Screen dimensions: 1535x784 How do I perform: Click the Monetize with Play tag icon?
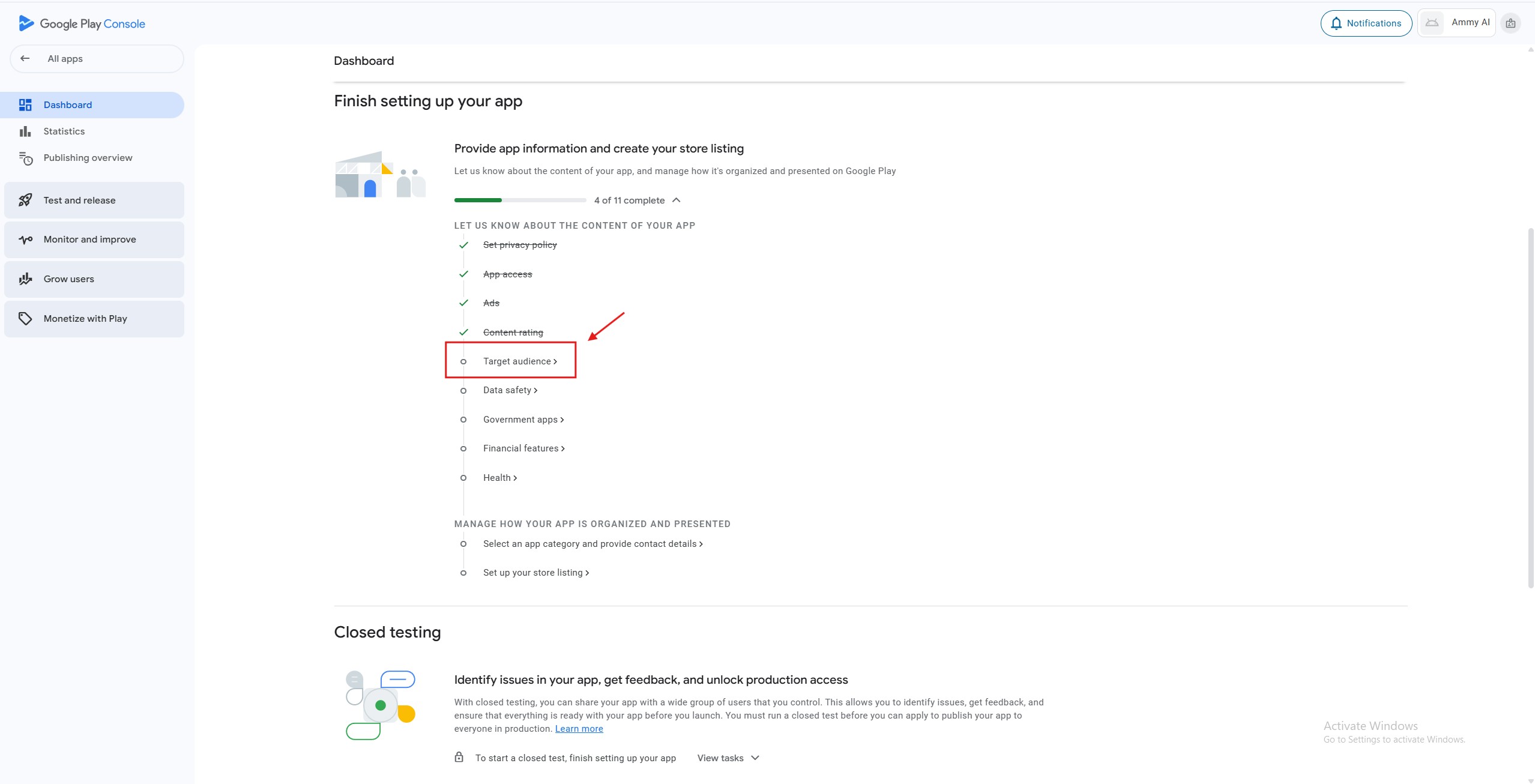[x=25, y=319]
